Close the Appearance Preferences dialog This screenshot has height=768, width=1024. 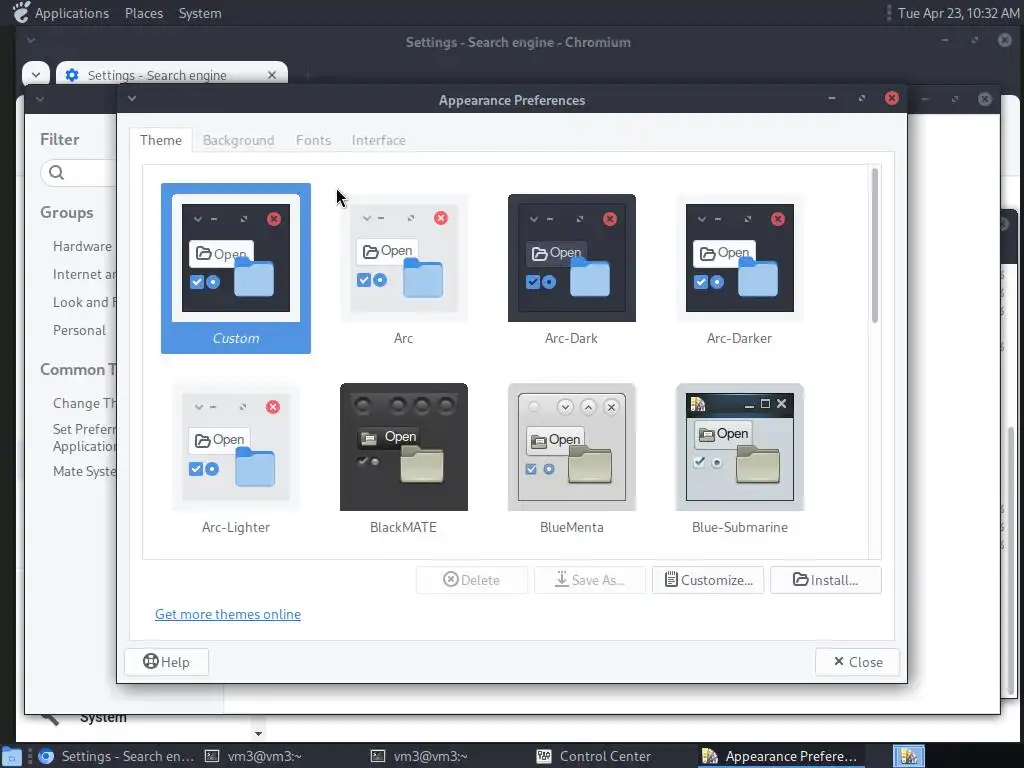[857, 662]
